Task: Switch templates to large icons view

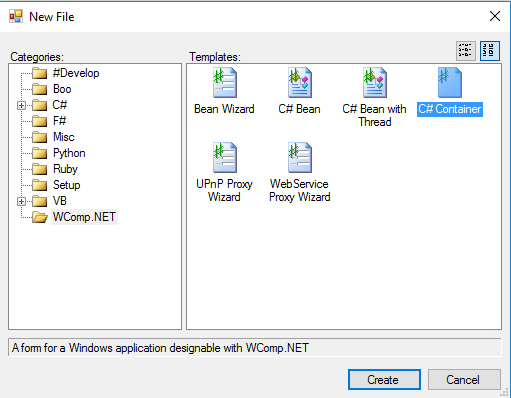Action: pos(490,51)
